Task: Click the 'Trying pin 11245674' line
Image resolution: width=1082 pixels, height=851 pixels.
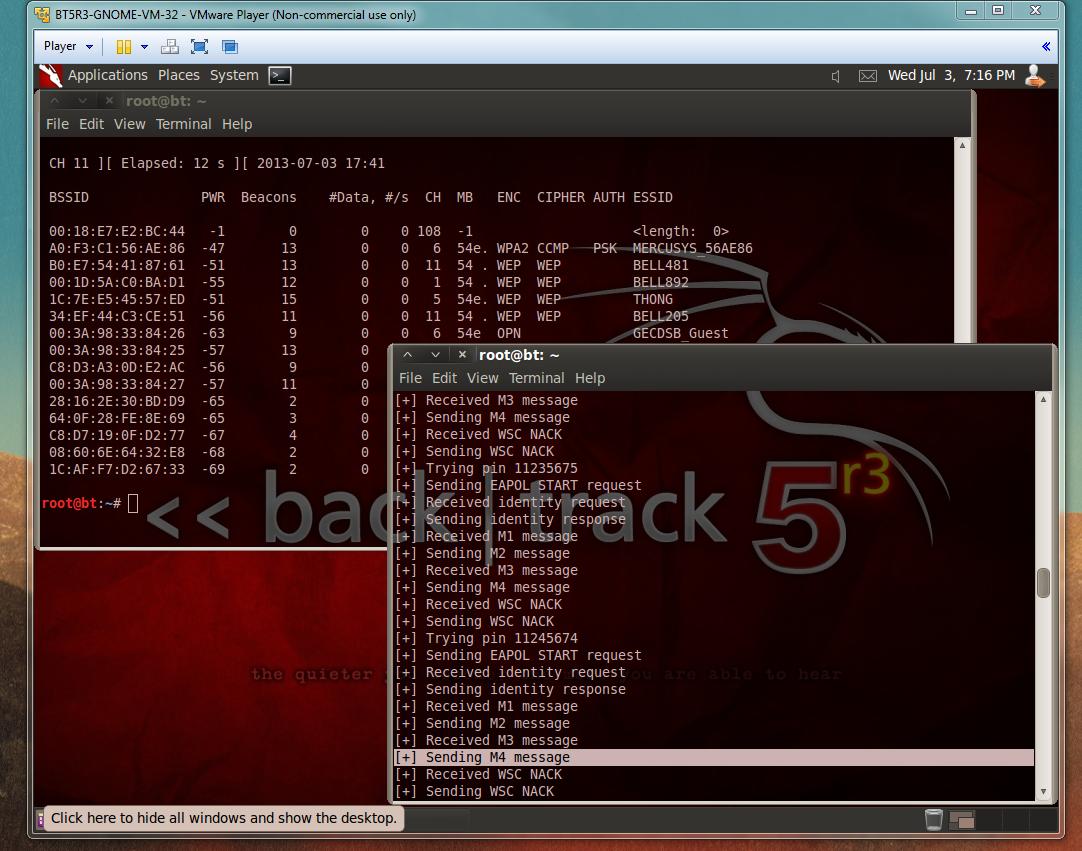Action: click(x=486, y=638)
